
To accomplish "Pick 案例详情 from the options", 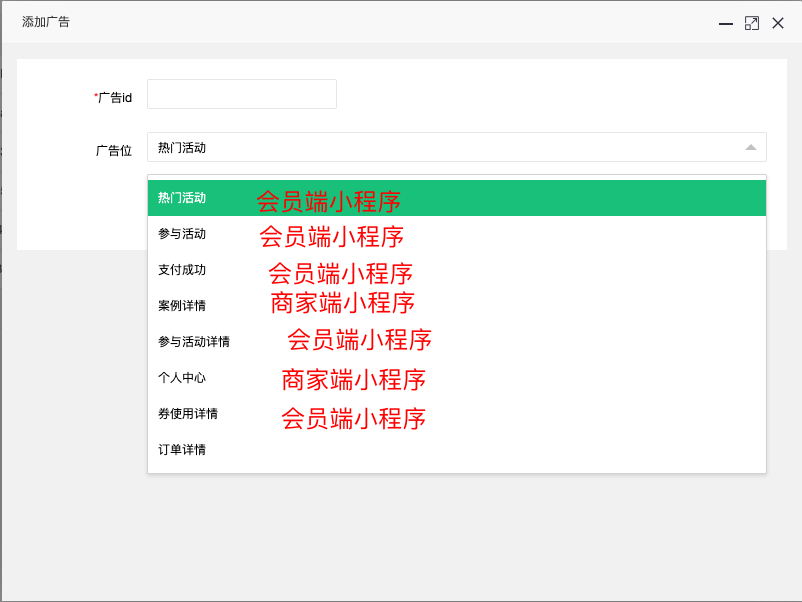I will pyautogui.click(x=457, y=306).
